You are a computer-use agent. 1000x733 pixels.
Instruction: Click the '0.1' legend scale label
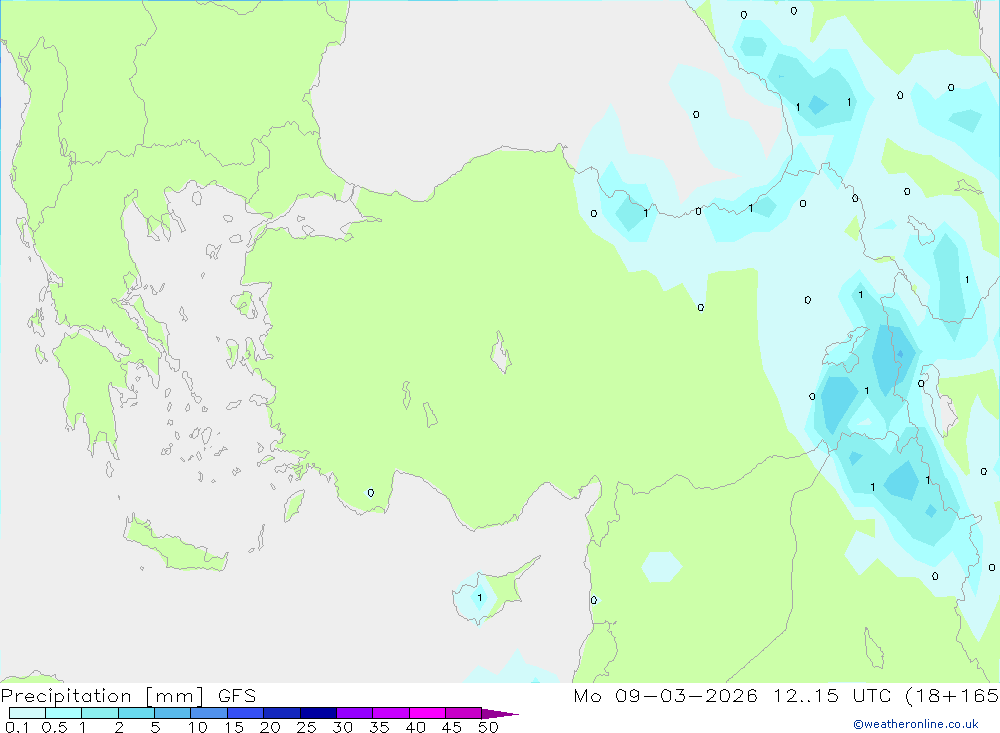click(17, 727)
